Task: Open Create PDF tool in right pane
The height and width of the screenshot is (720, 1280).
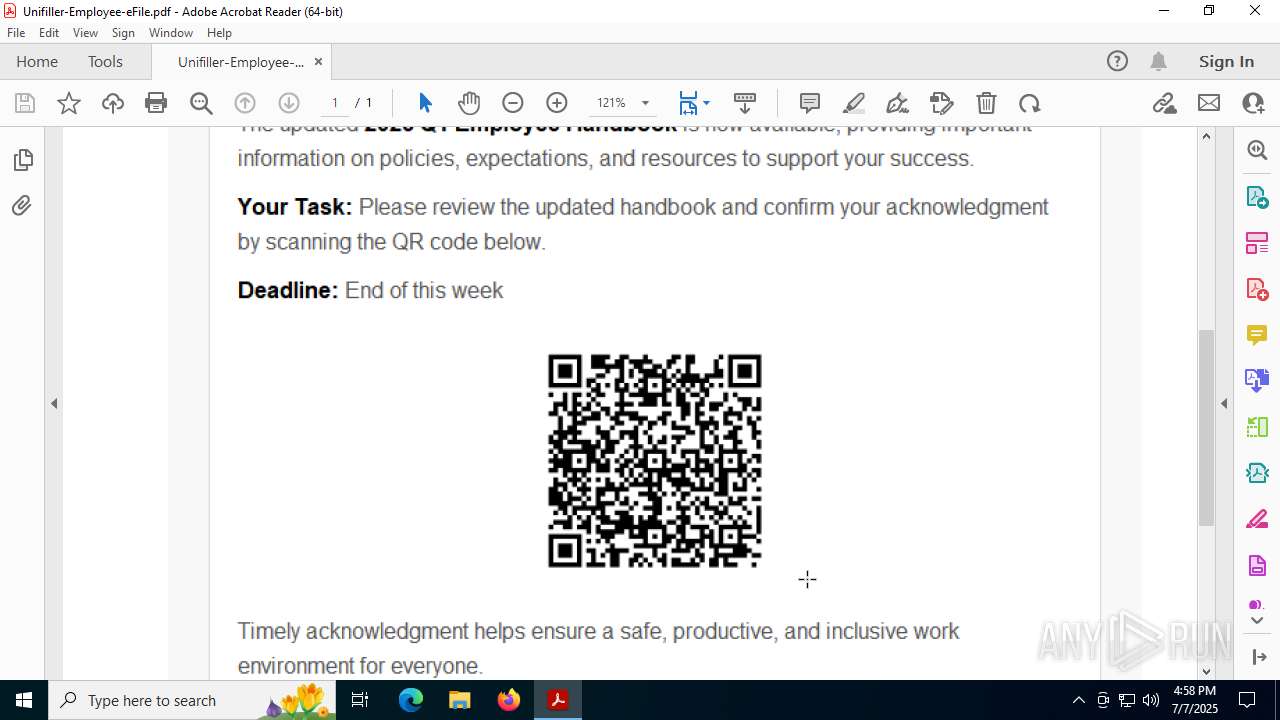Action: pyautogui.click(x=1257, y=289)
